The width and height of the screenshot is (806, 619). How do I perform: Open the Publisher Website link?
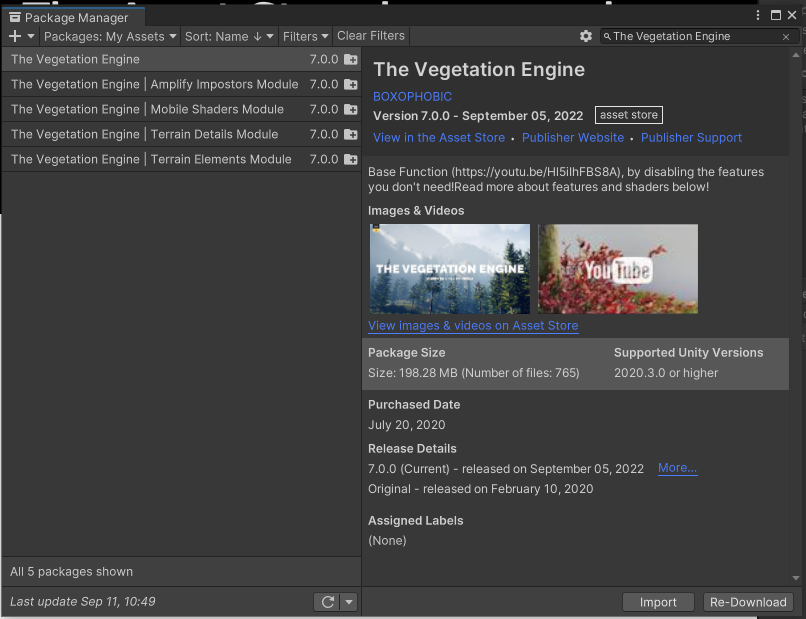pyautogui.click(x=573, y=138)
